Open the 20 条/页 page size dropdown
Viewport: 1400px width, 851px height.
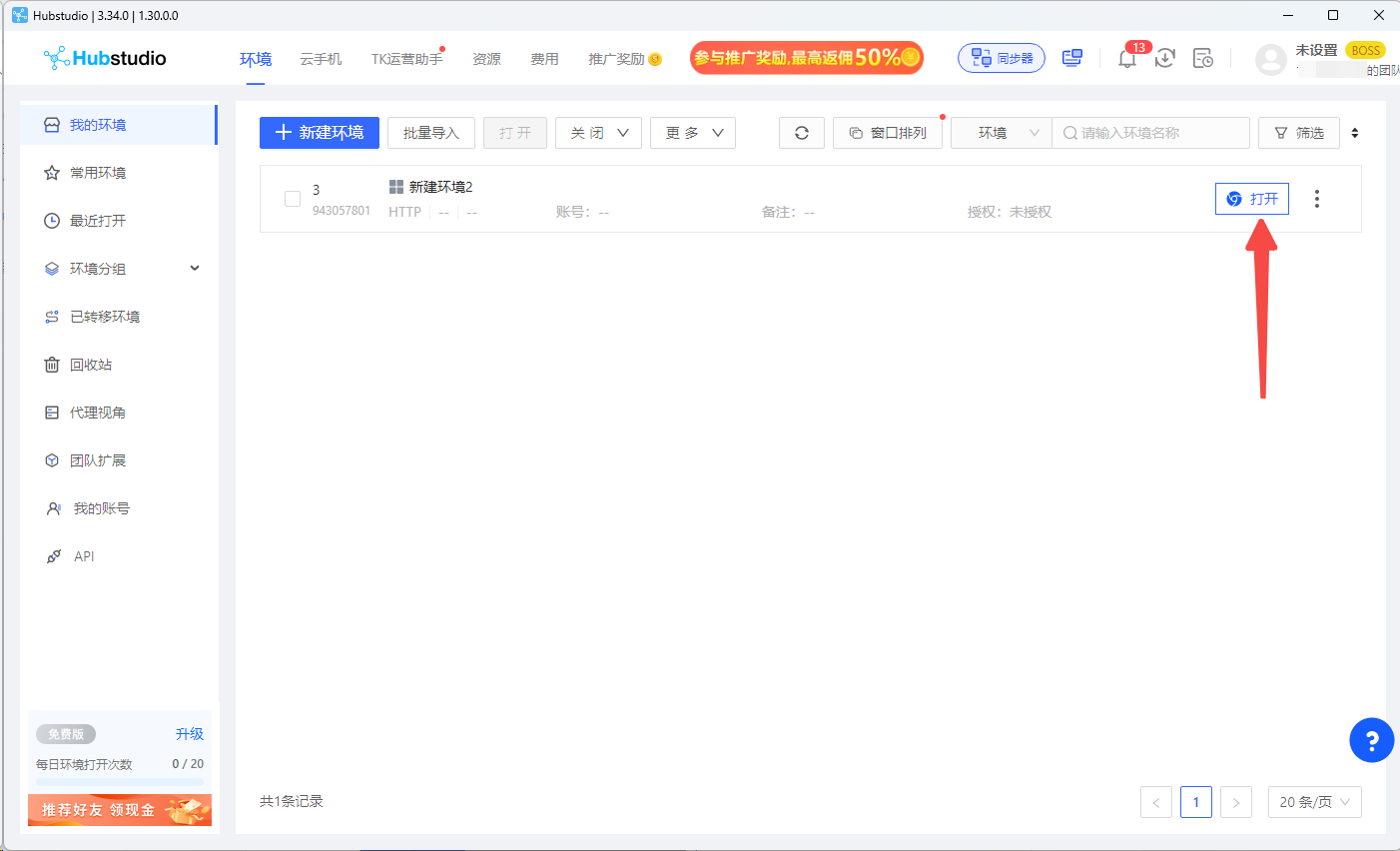click(1315, 802)
